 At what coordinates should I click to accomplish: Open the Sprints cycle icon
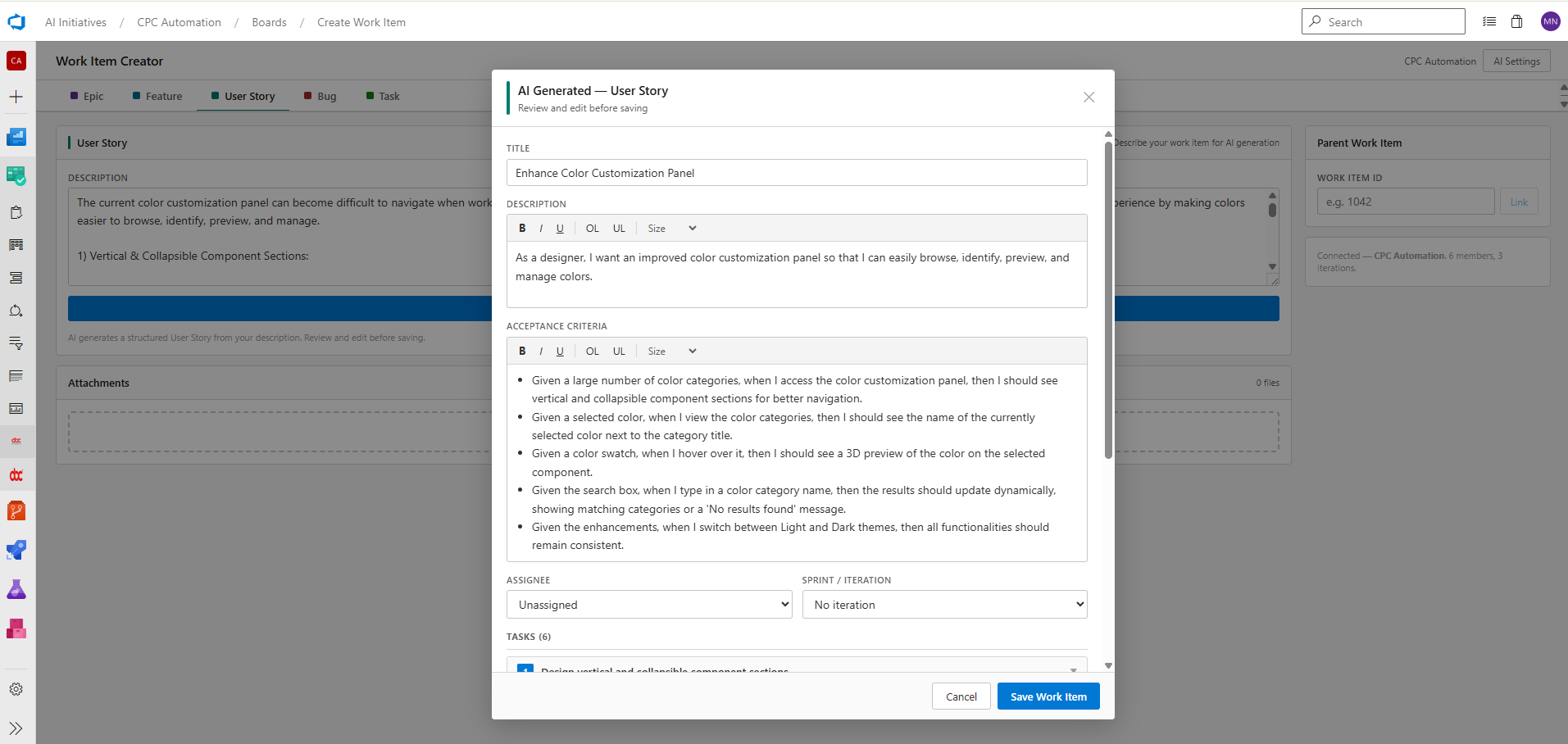pyautogui.click(x=16, y=311)
